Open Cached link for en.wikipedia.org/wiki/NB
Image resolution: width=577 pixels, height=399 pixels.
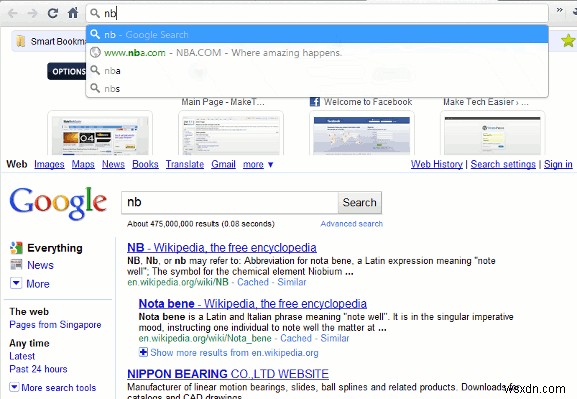click(x=253, y=282)
